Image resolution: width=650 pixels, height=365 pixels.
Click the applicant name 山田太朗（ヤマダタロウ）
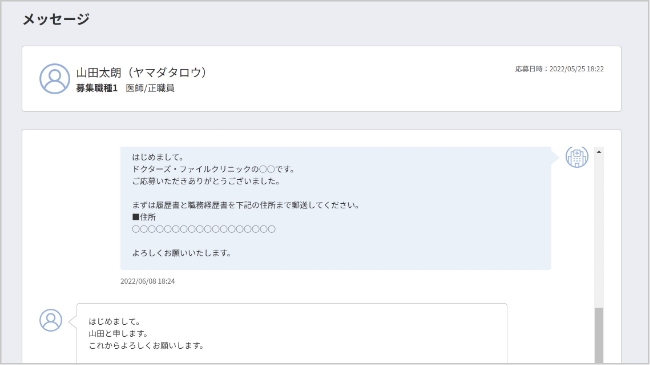click(x=141, y=73)
